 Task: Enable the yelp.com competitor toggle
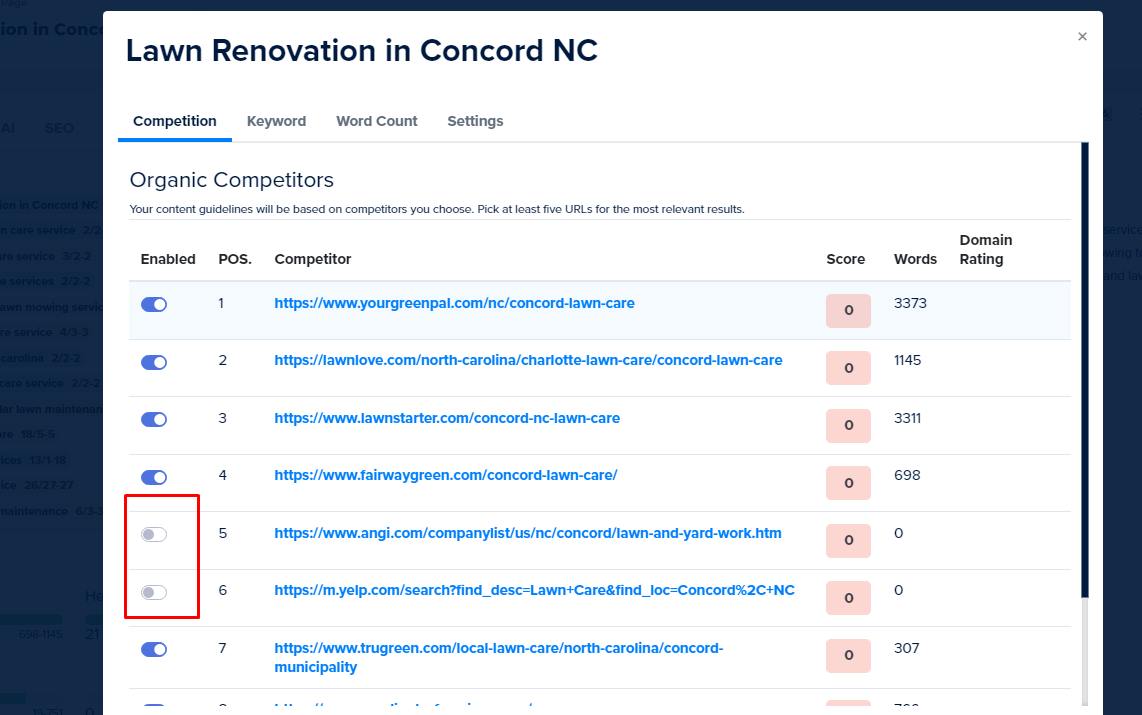click(x=154, y=593)
